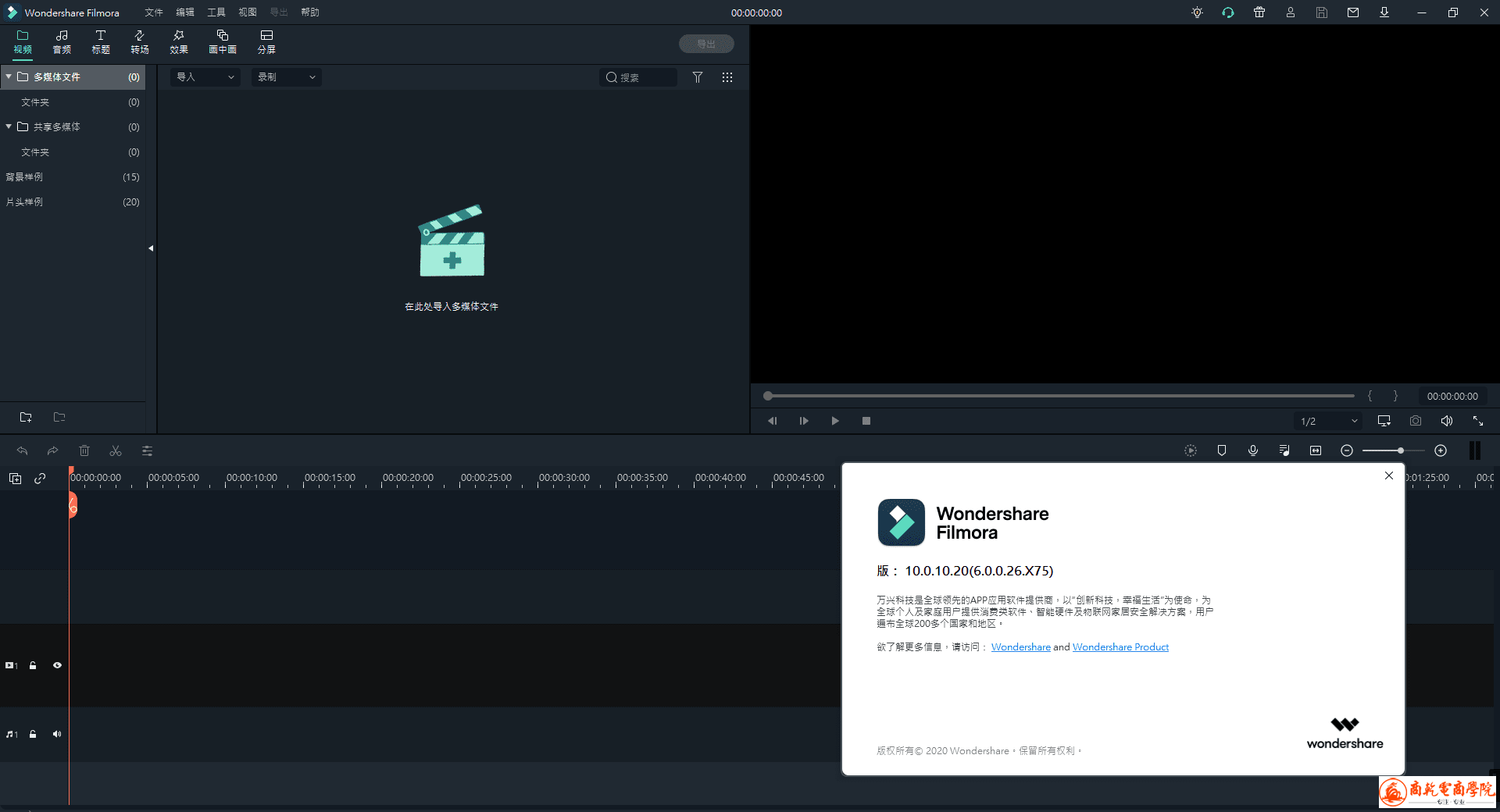The width and height of the screenshot is (1500, 812).
Task: Open the 1/2 preview quality dropdown
Action: 1328,421
